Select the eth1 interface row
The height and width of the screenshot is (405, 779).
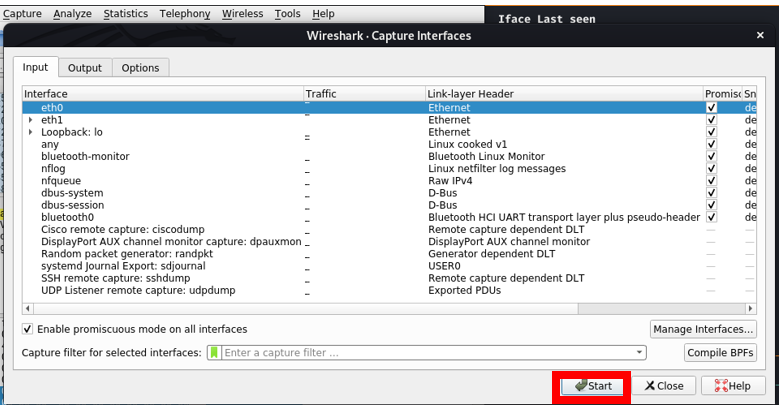click(389, 120)
